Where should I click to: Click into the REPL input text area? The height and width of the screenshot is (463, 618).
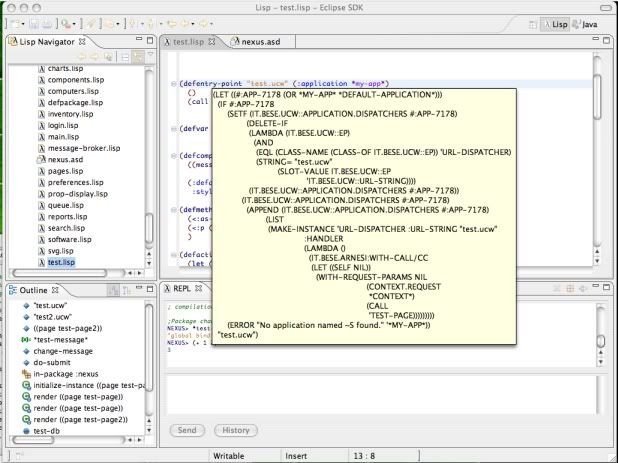[x=382, y=395]
